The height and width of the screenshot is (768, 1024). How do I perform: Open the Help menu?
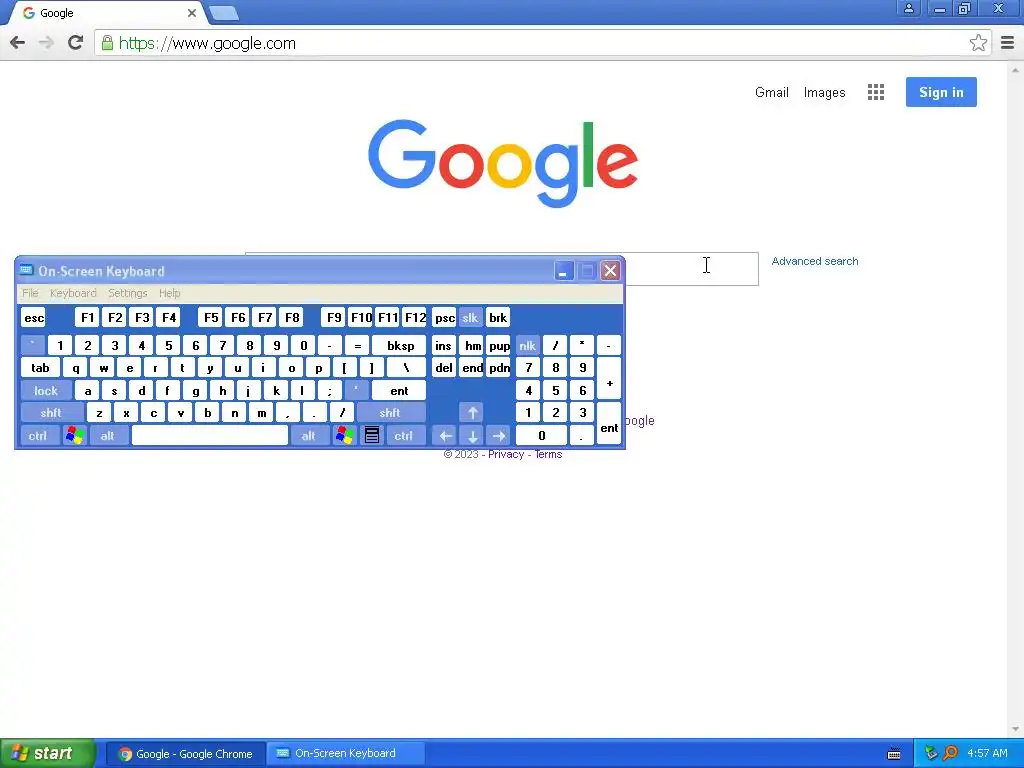[170, 293]
